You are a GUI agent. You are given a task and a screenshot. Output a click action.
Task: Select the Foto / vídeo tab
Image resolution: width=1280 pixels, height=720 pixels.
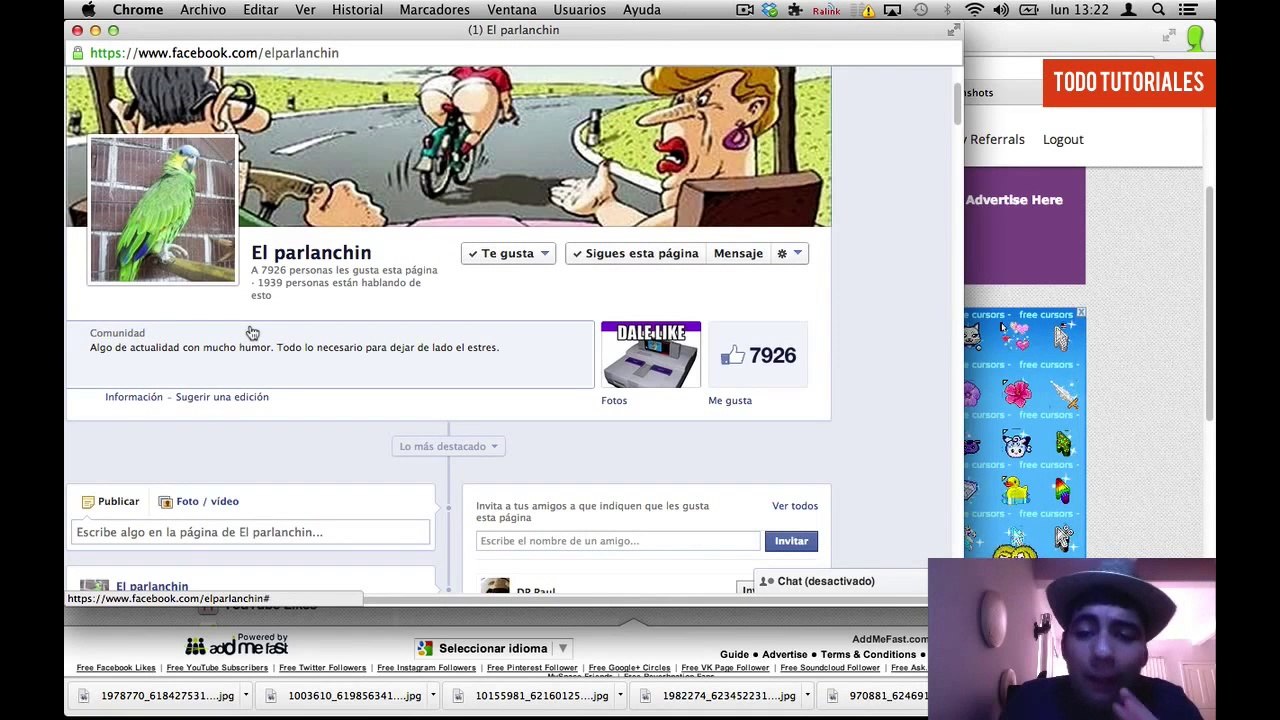(x=198, y=501)
